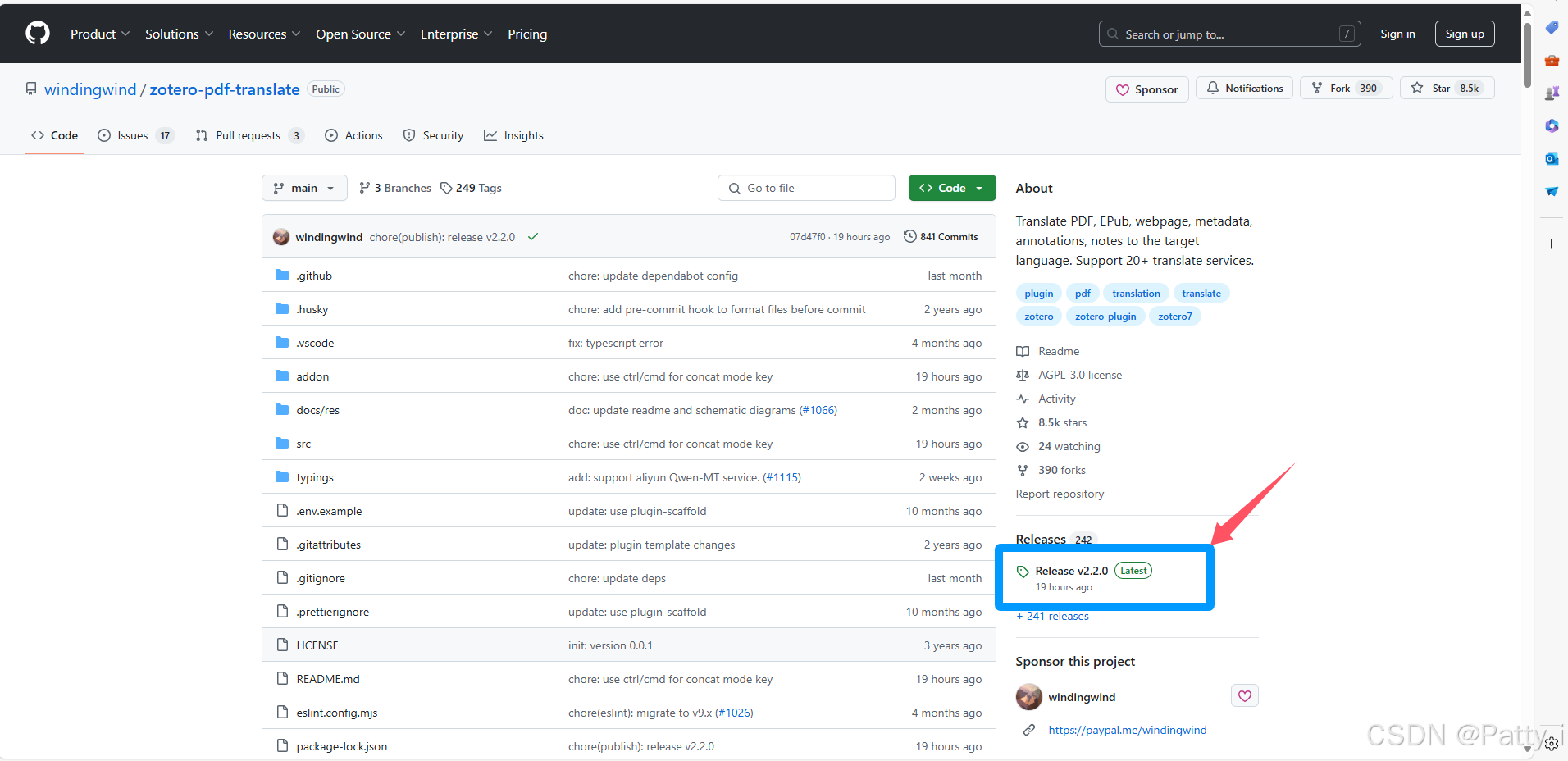Click the GitHub logo icon

[x=38, y=34]
